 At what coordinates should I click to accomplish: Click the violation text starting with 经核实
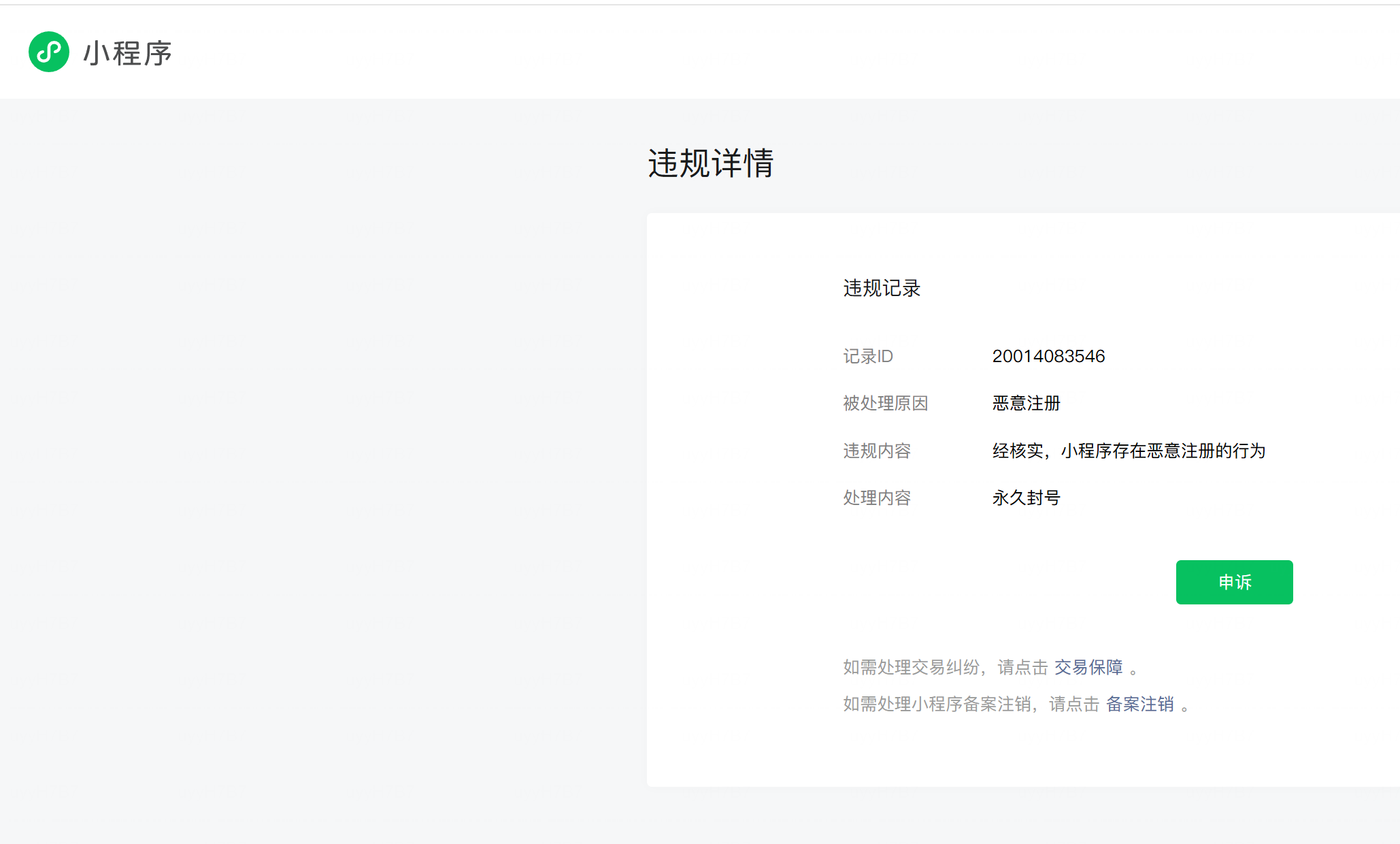(x=1129, y=451)
